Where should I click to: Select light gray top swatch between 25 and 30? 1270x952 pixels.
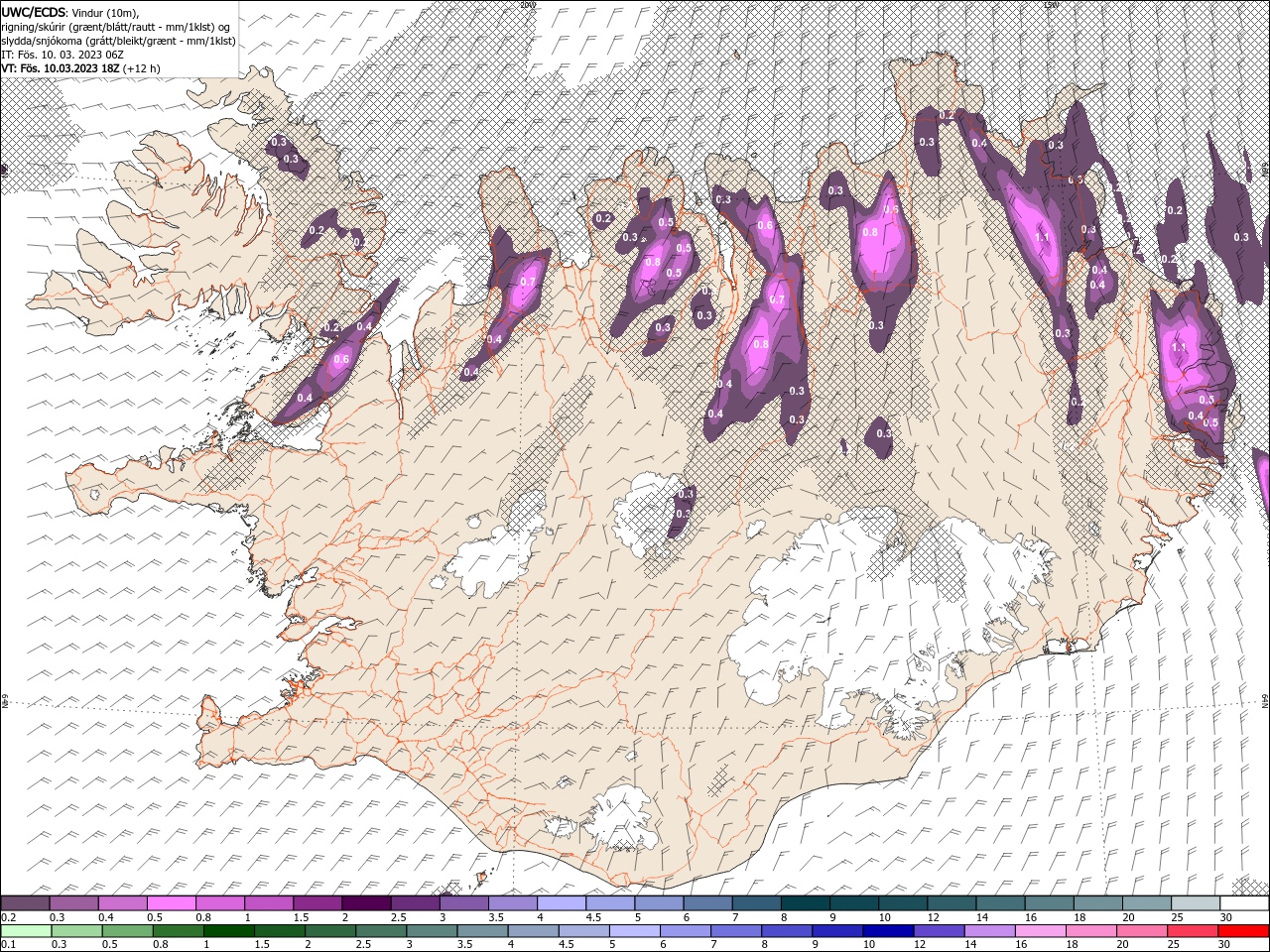1196,902
